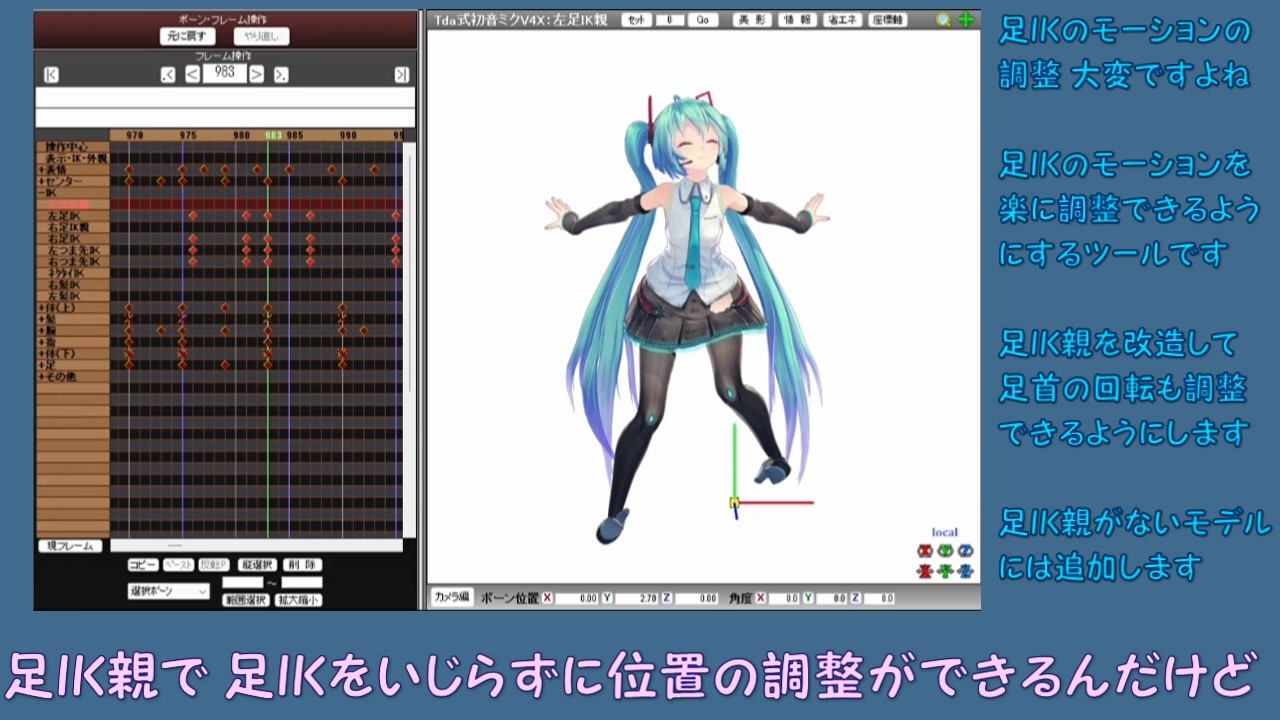Click the yellow bone gizmo handle
Screen dimensions: 1280x720
734,502
